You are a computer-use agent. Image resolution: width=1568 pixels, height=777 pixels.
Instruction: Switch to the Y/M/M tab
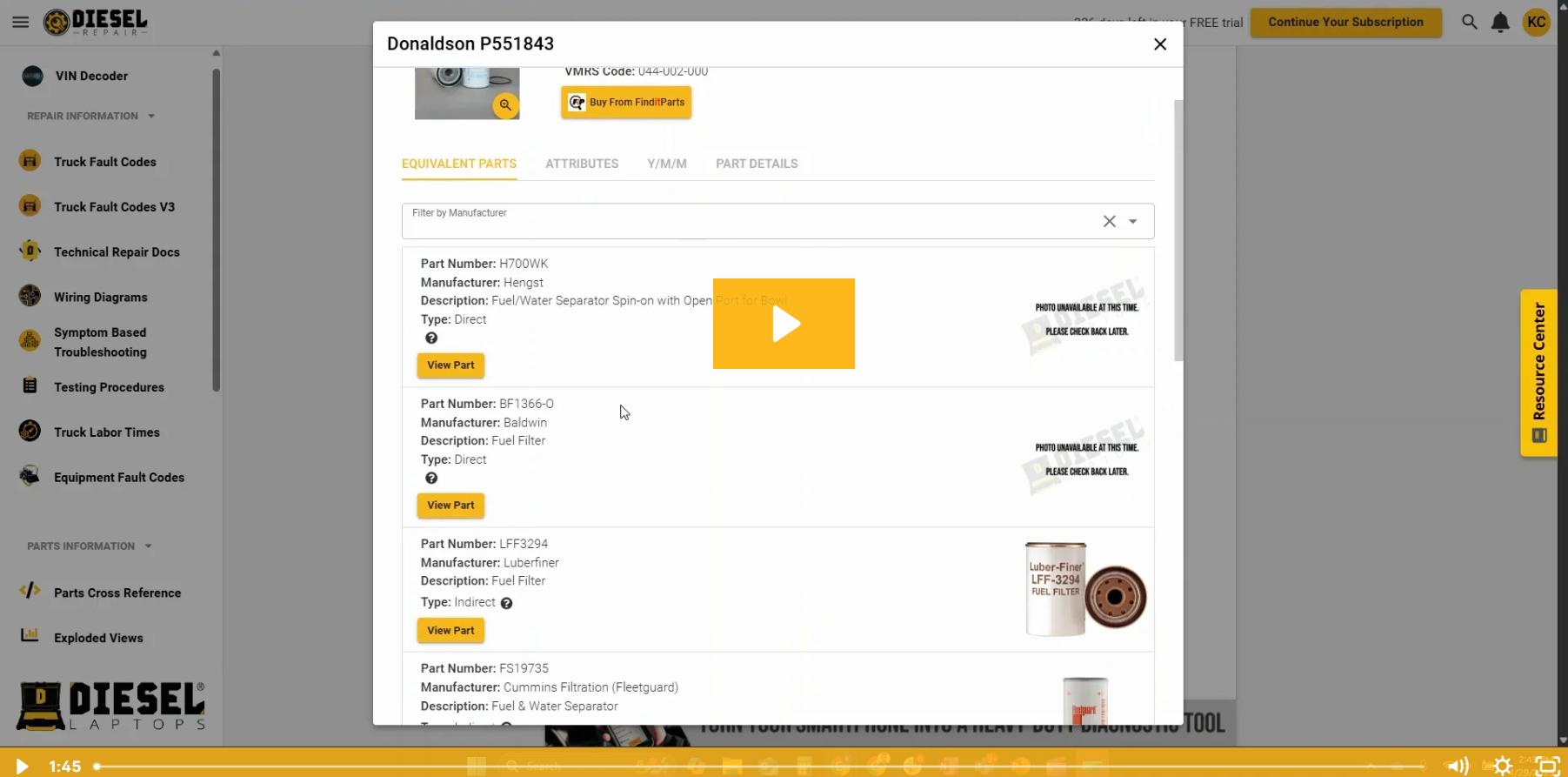667,164
